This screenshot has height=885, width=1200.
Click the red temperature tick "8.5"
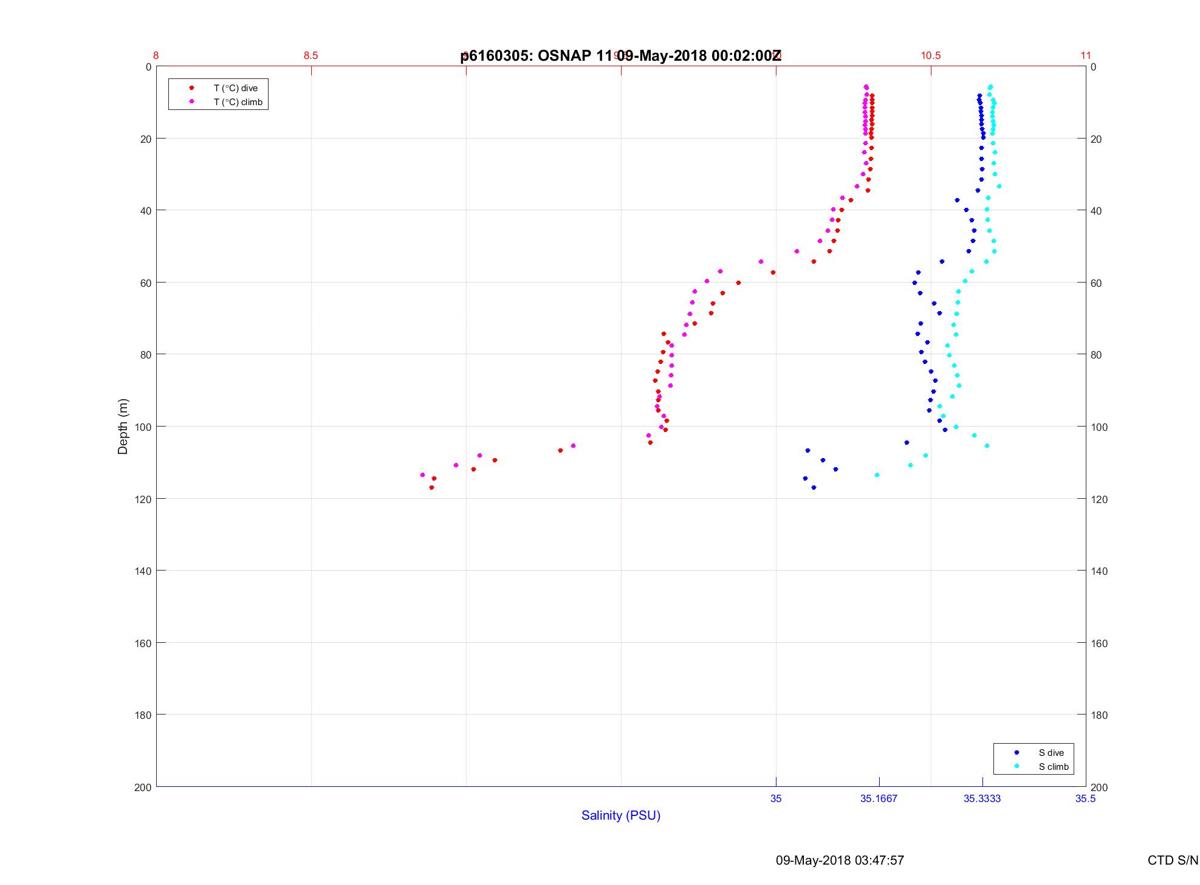point(311,55)
